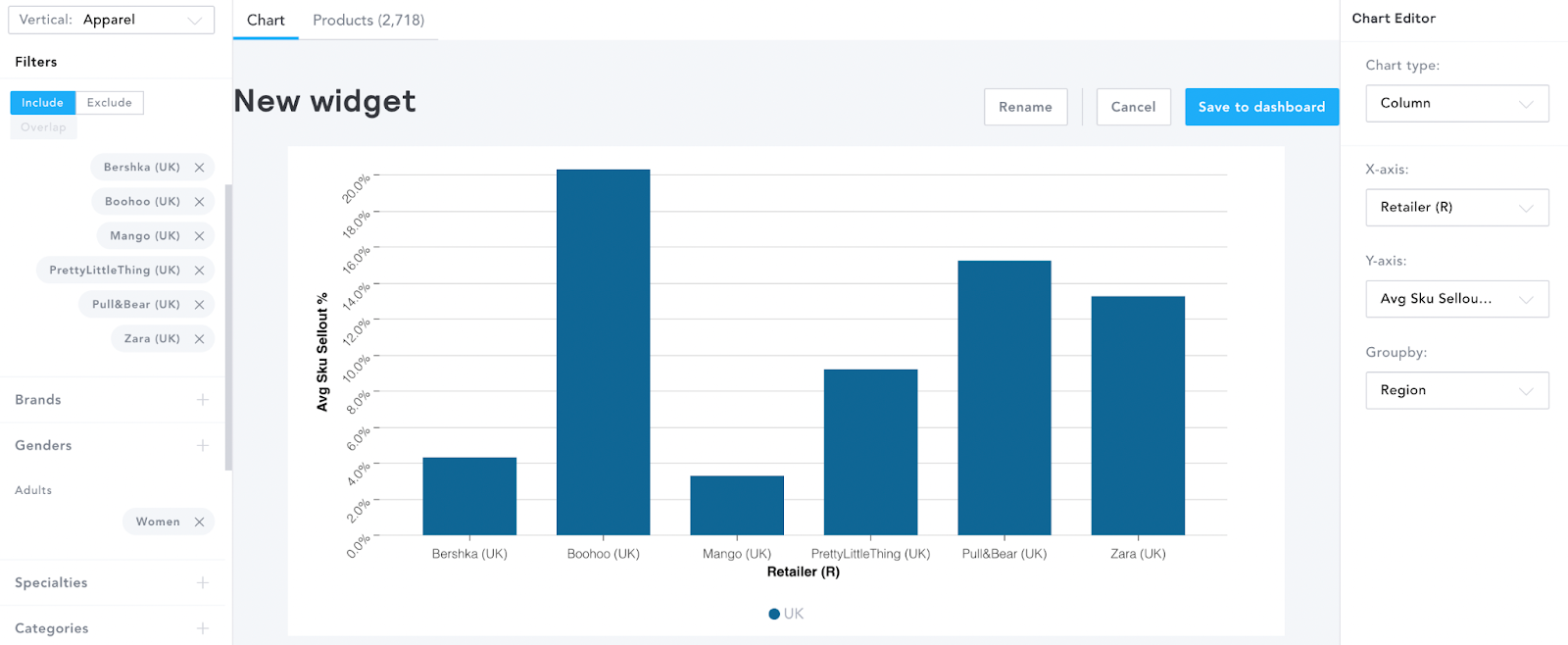Remove the Women gender filter chip
The image size is (1568, 645).
click(x=199, y=522)
